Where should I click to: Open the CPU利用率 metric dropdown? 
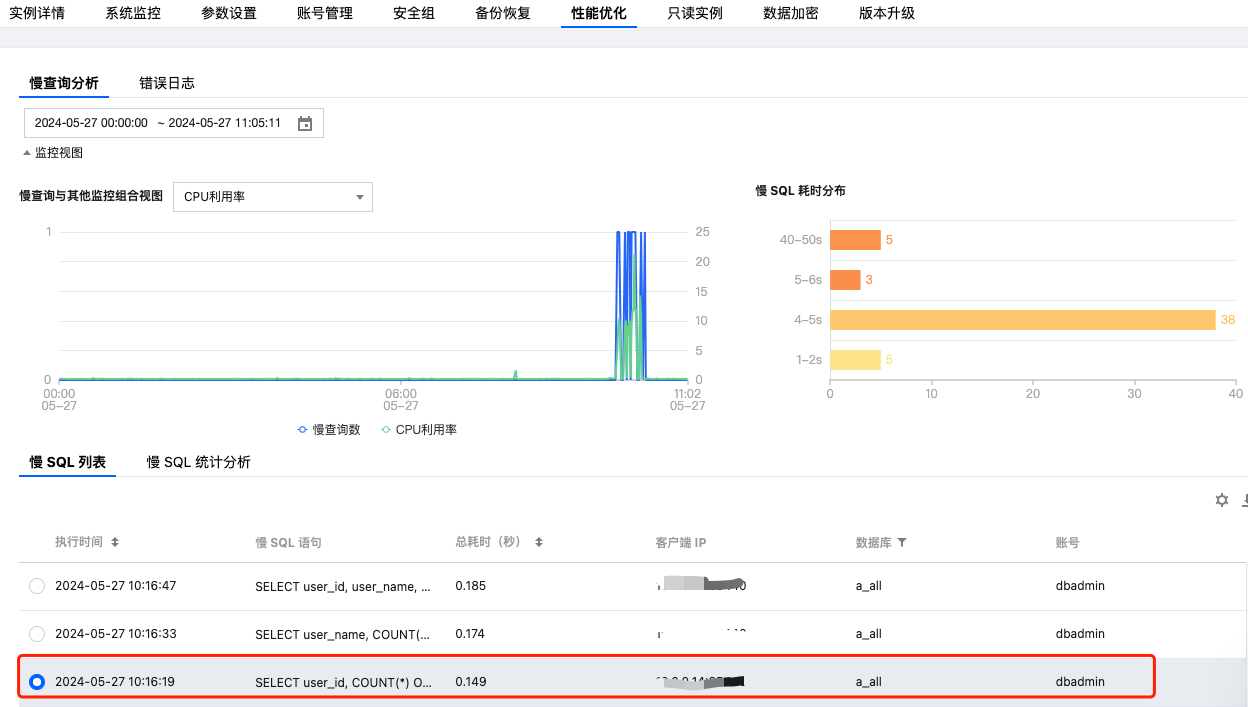(273, 197)
